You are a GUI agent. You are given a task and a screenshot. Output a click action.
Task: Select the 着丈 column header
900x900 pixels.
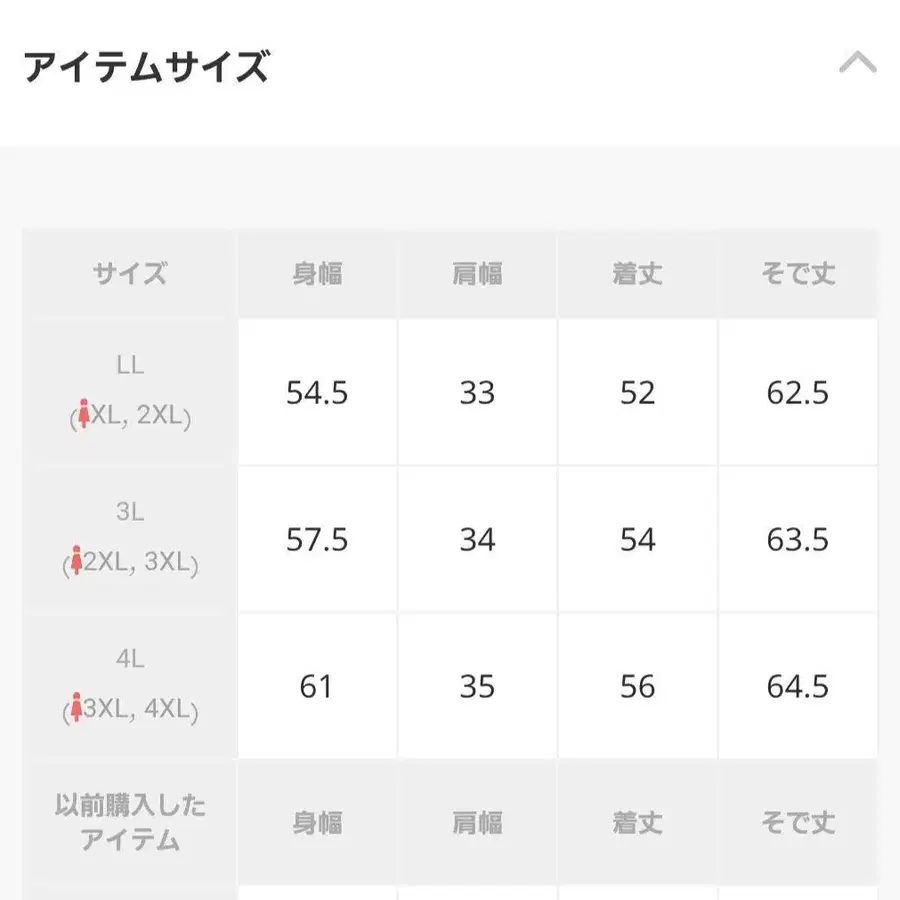(x=638, y=272)
